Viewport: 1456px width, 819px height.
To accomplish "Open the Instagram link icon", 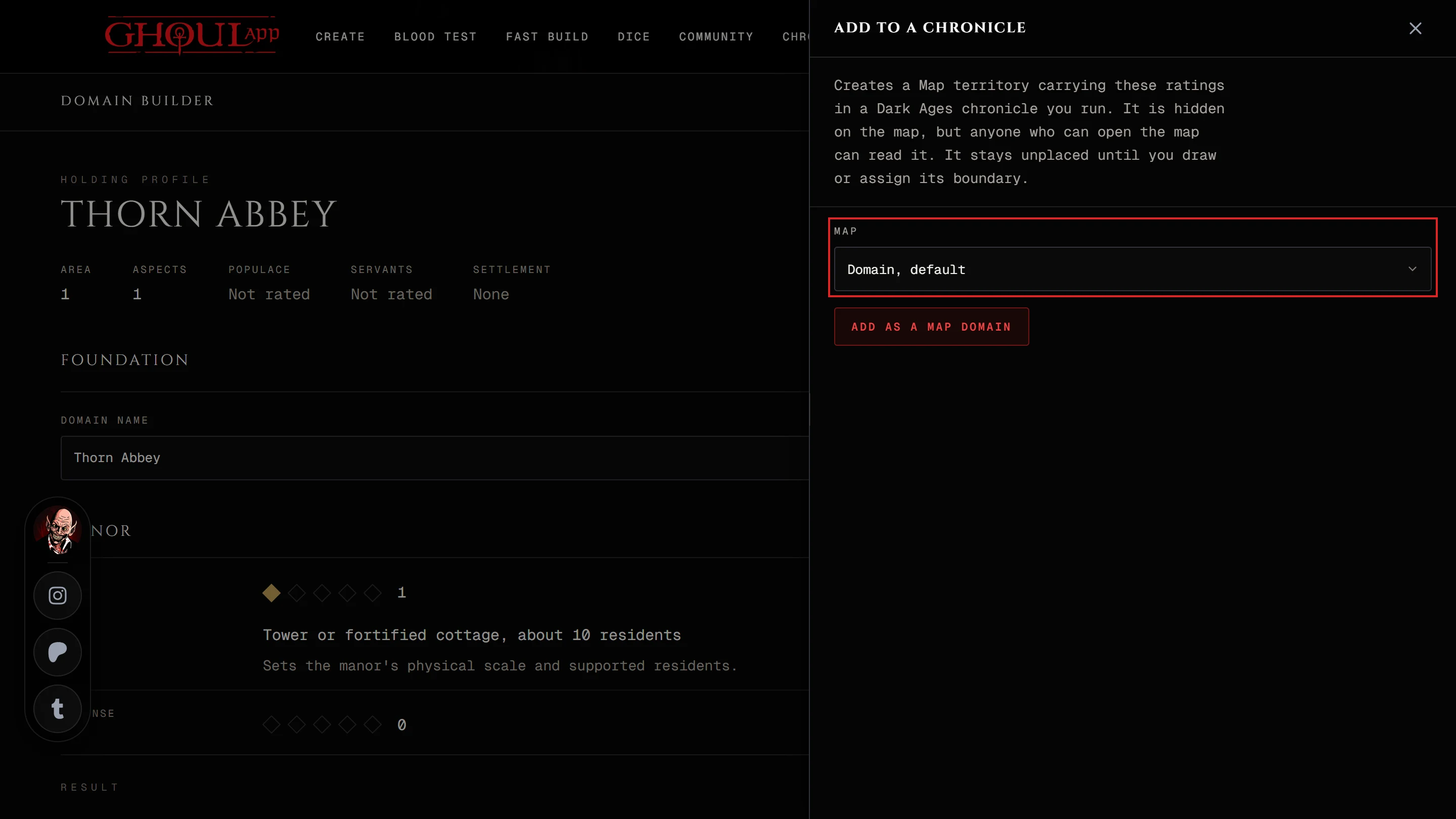I will point(58,595).
